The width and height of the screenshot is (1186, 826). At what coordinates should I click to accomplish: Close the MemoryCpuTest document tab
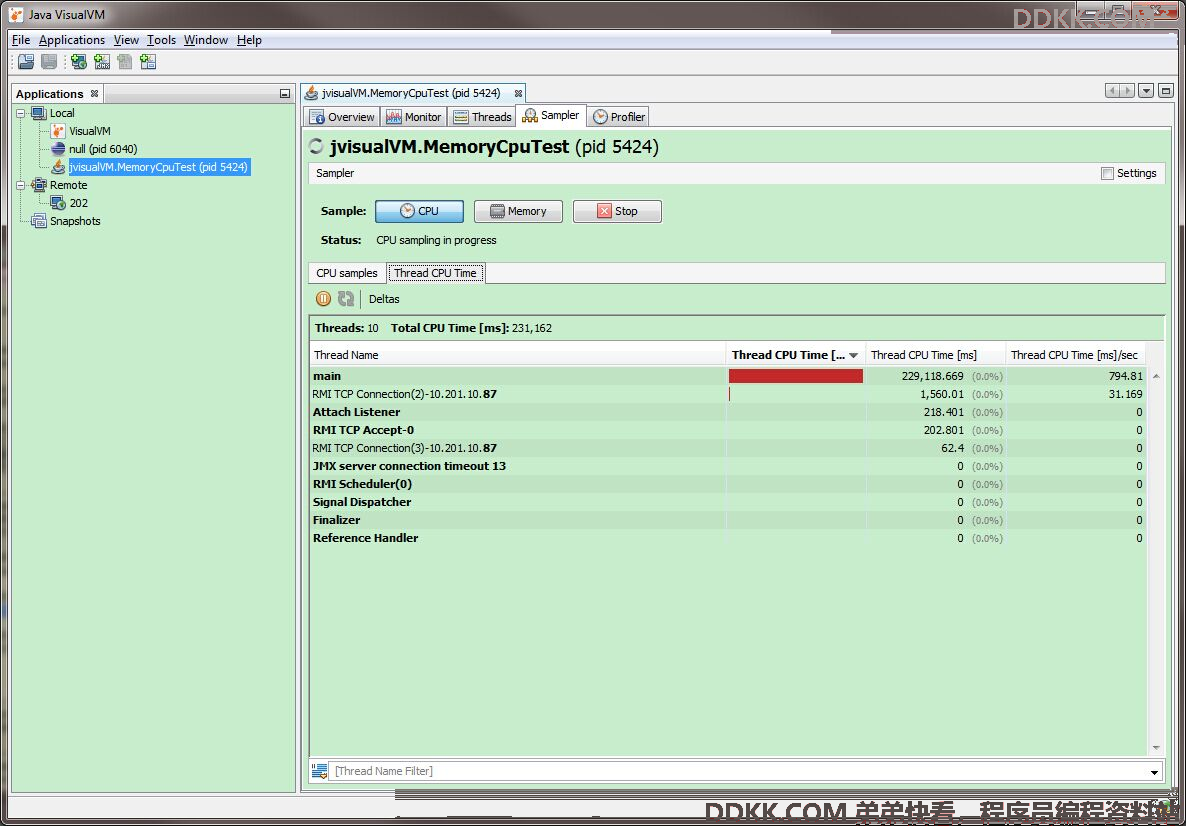(x=518, y=93)
